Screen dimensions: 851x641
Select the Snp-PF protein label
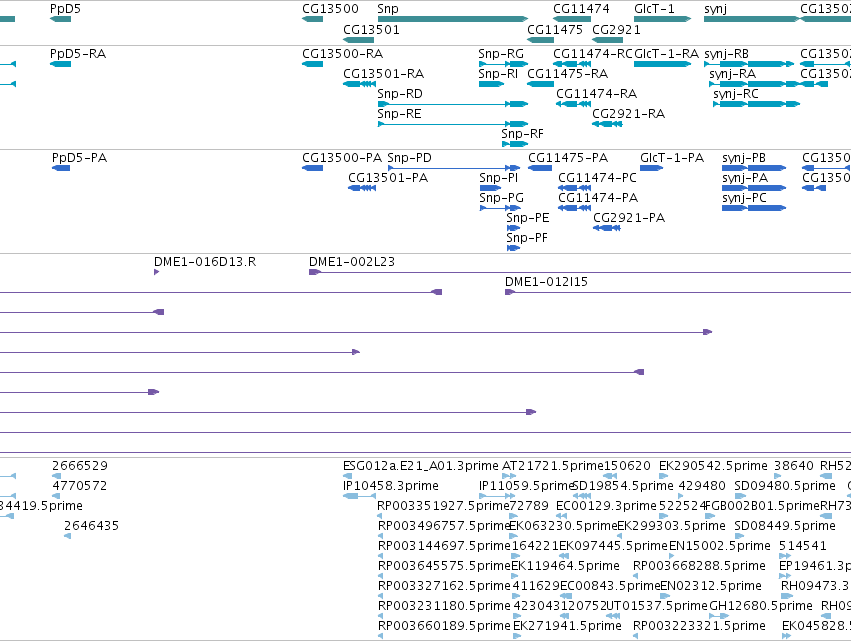[527, 238]
